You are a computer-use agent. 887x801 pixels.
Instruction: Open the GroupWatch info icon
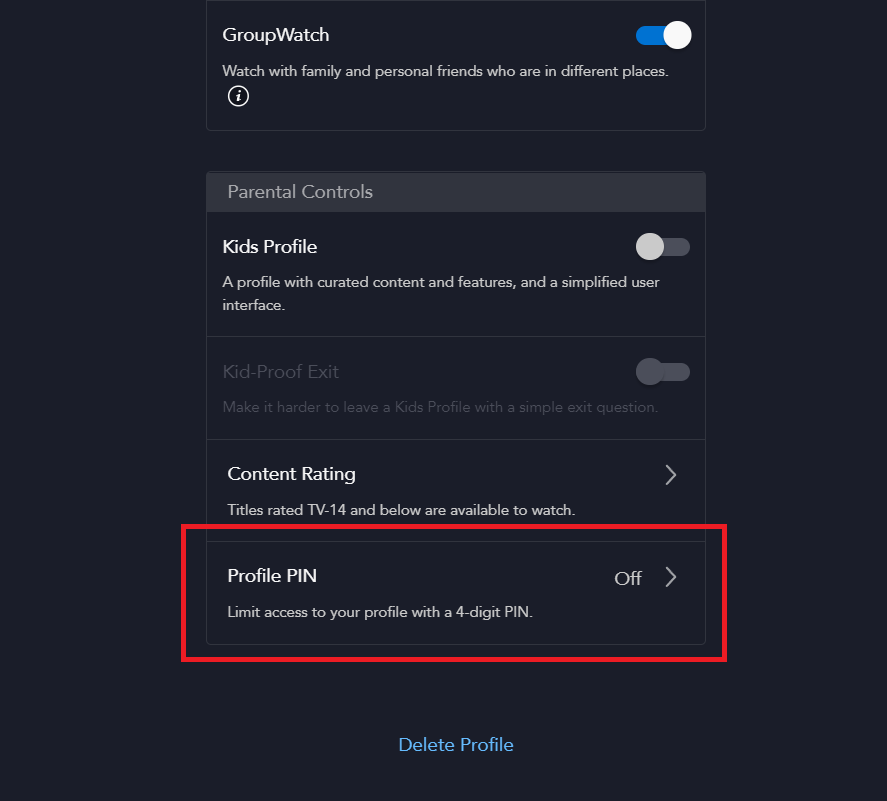click(x=238, y=96)
